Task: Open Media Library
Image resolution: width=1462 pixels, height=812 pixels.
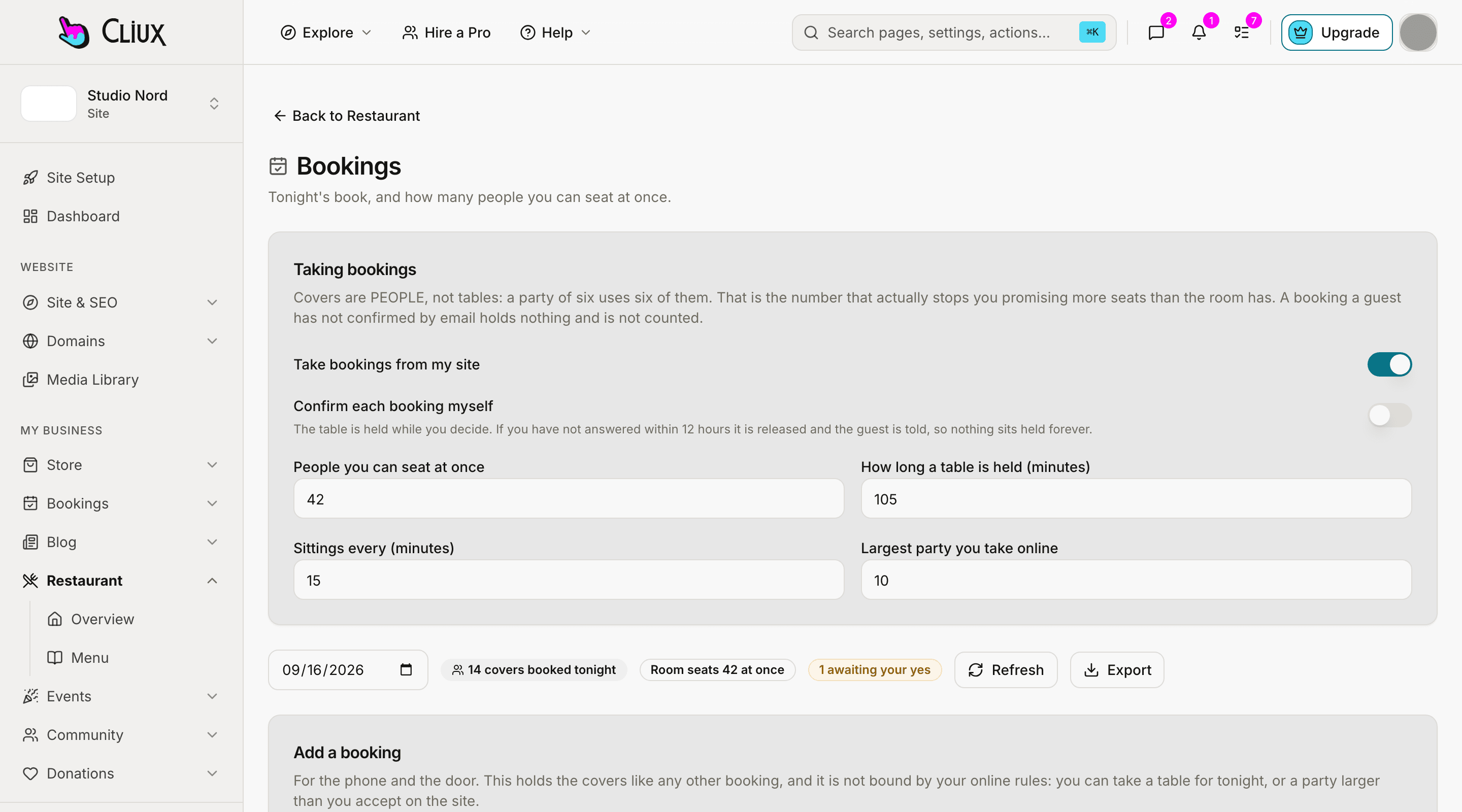Action: point(121,380)
